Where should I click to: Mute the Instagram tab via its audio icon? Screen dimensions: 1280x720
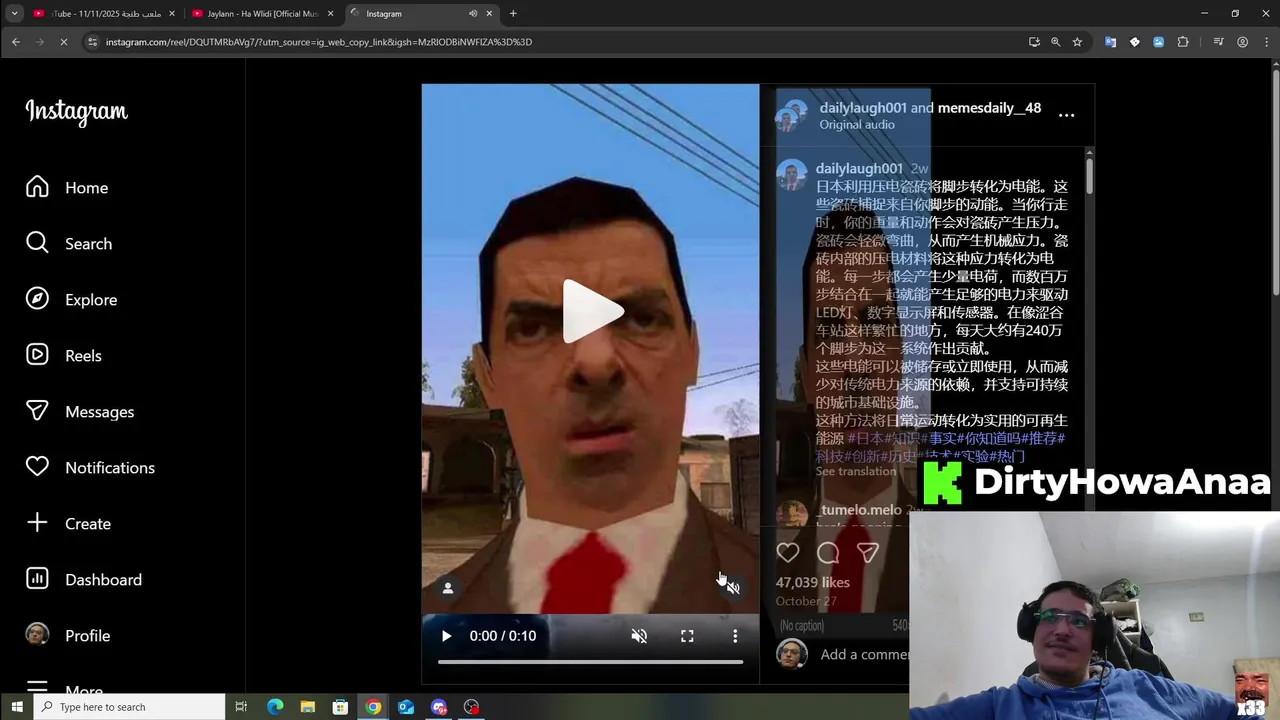click(x=472, y=14)
